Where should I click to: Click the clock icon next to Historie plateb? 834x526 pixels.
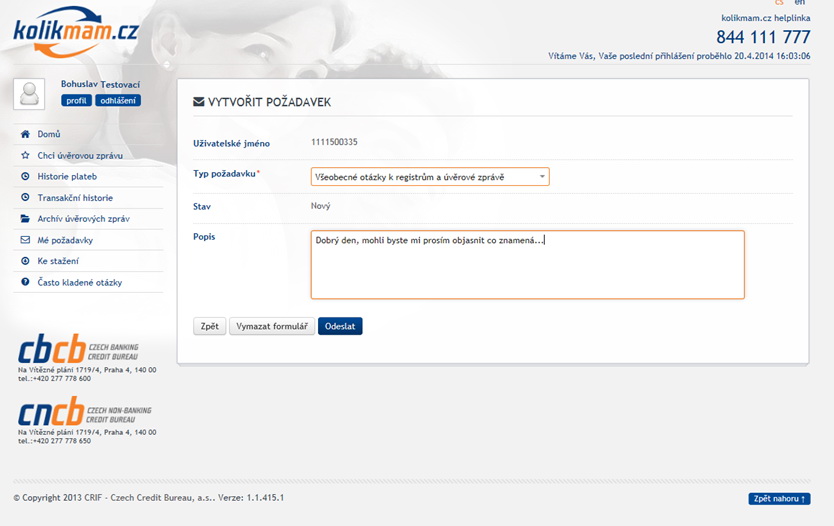26,177
